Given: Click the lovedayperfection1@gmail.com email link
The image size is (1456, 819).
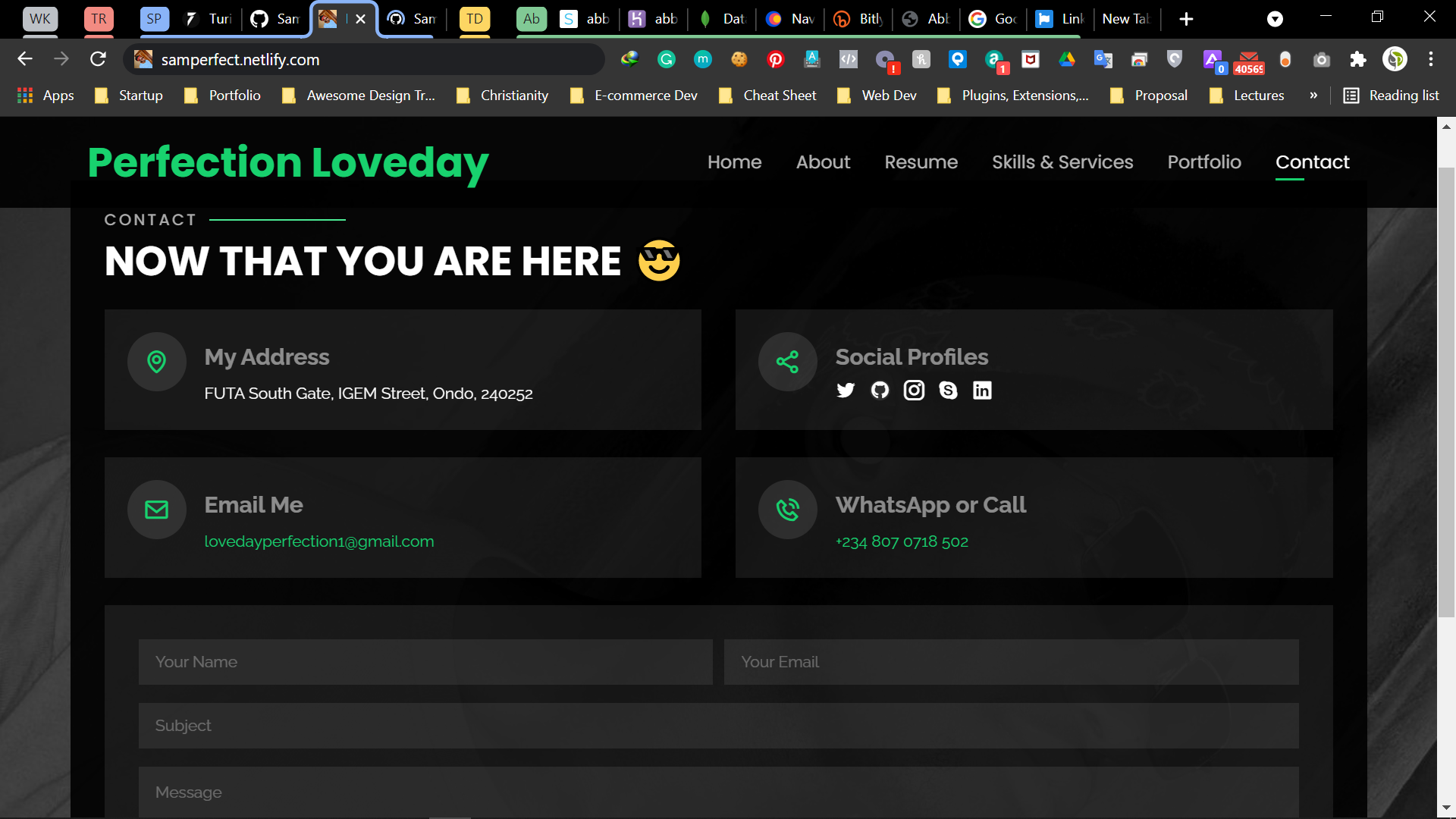Looking at the screenshot, I should pos(319,541).
